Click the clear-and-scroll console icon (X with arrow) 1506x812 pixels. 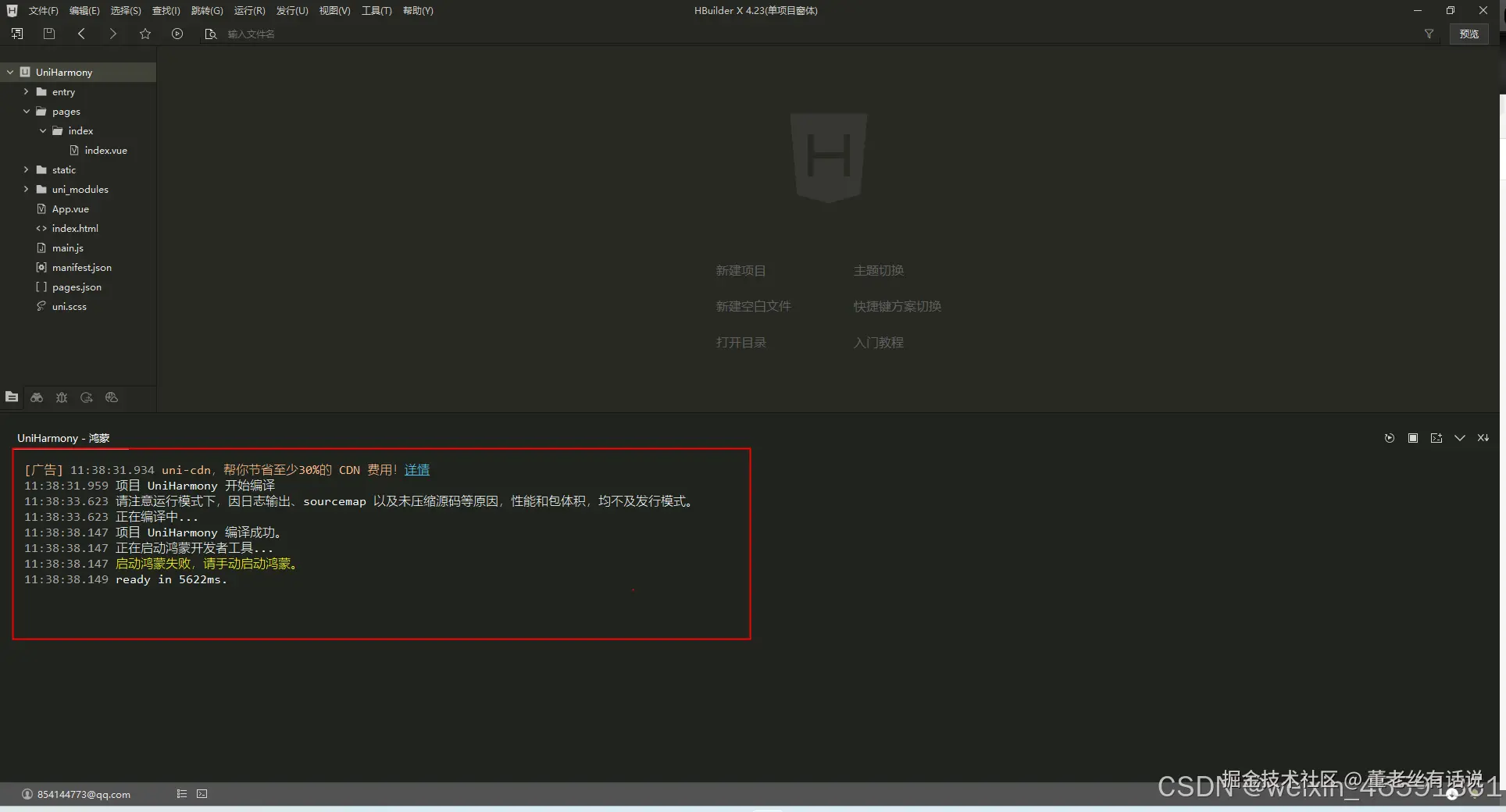(x=1483, y=438)
